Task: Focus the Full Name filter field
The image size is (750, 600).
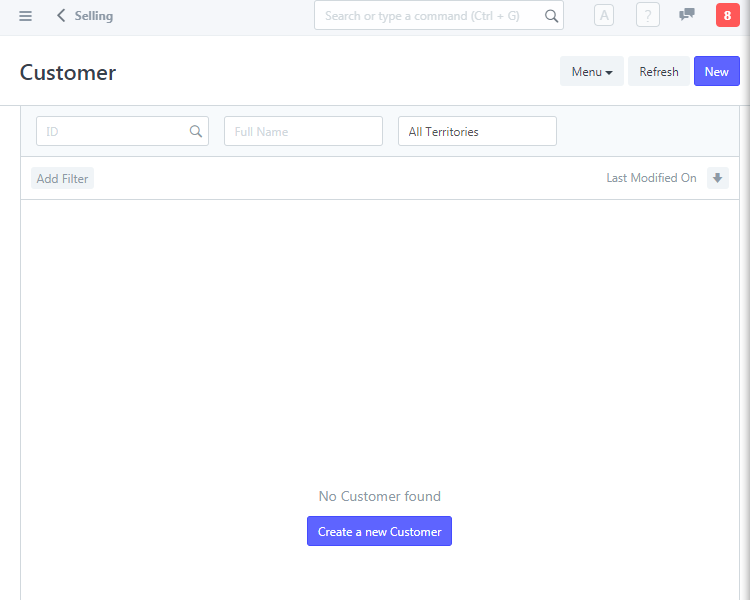Action: coord(303,131)
